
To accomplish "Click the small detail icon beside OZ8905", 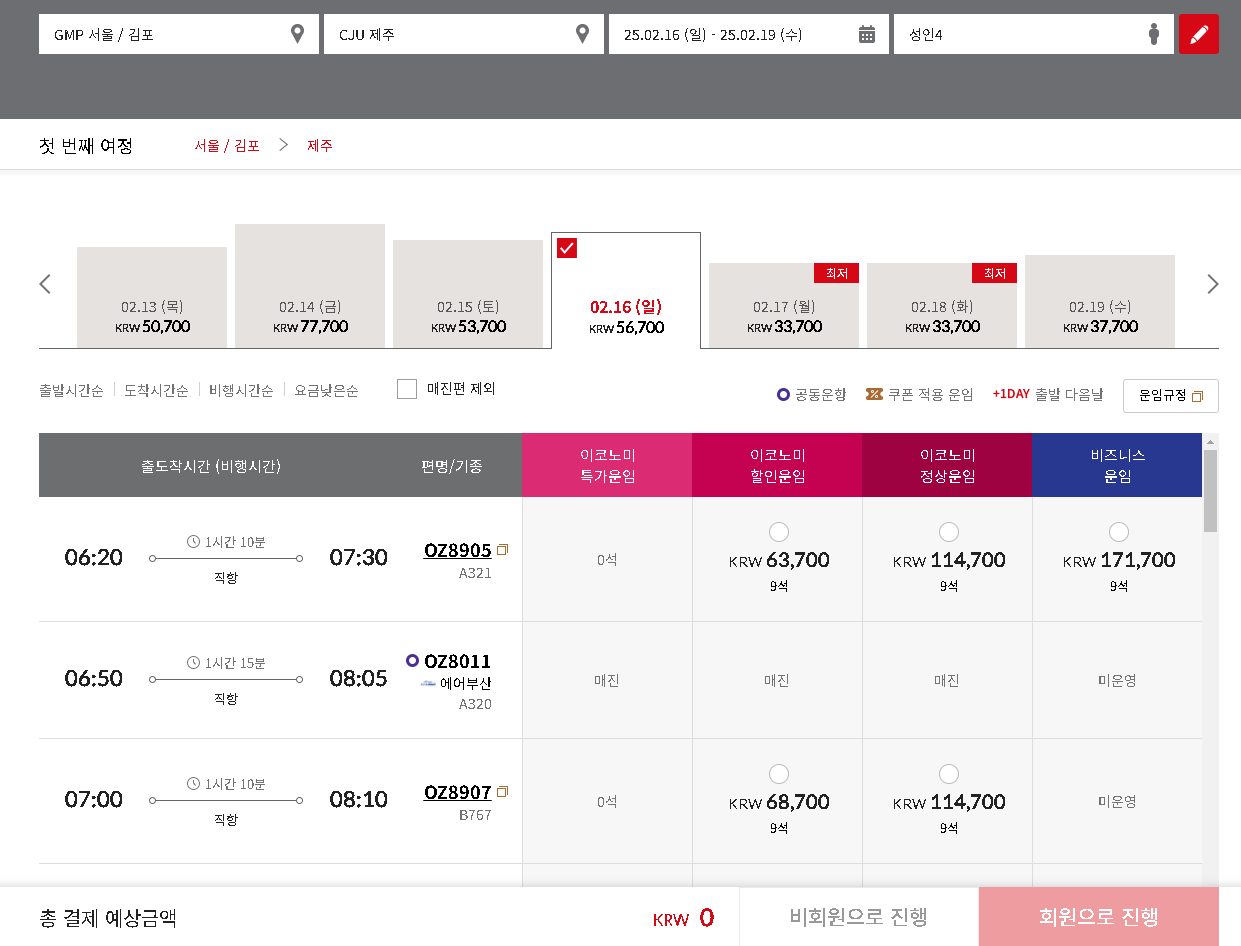I will pyautogui.click(x=501, y=548).
